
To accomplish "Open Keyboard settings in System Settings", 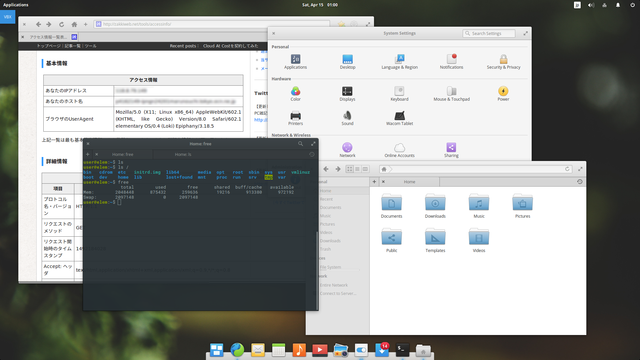I will click(x=399, y=93).
